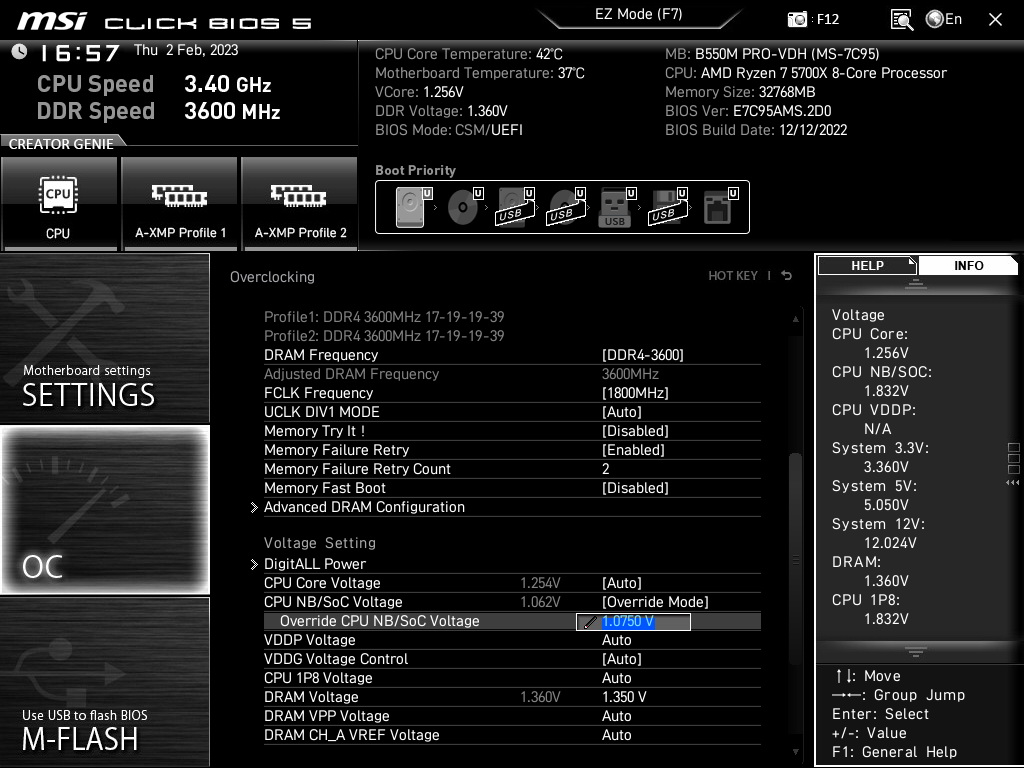Edit DRAM Voltage 1.350 V value
The image size is (1024, 768).
click(x=624, y=697)
